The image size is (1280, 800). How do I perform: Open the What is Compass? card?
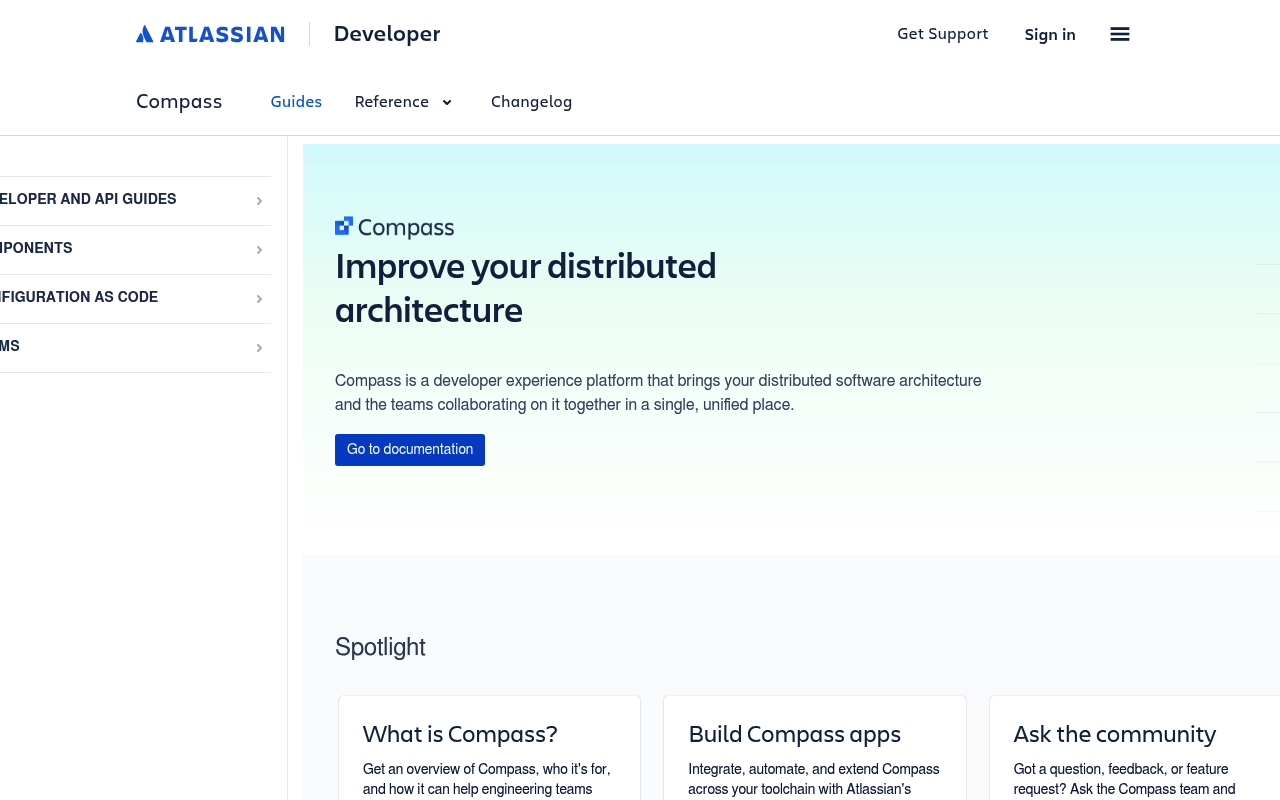(x=489, y=748)
